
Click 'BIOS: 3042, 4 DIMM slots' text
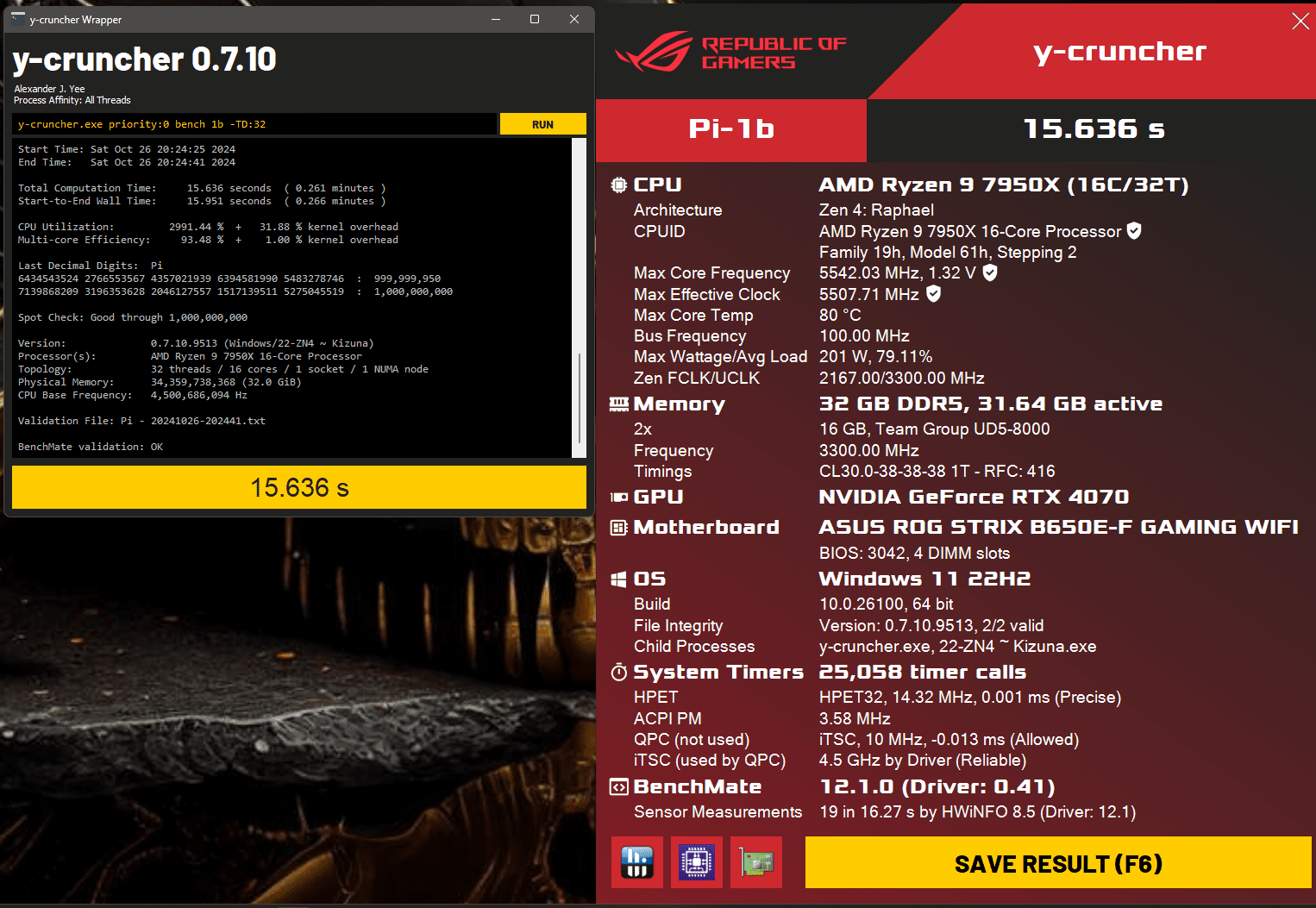(x=914, y=554)
